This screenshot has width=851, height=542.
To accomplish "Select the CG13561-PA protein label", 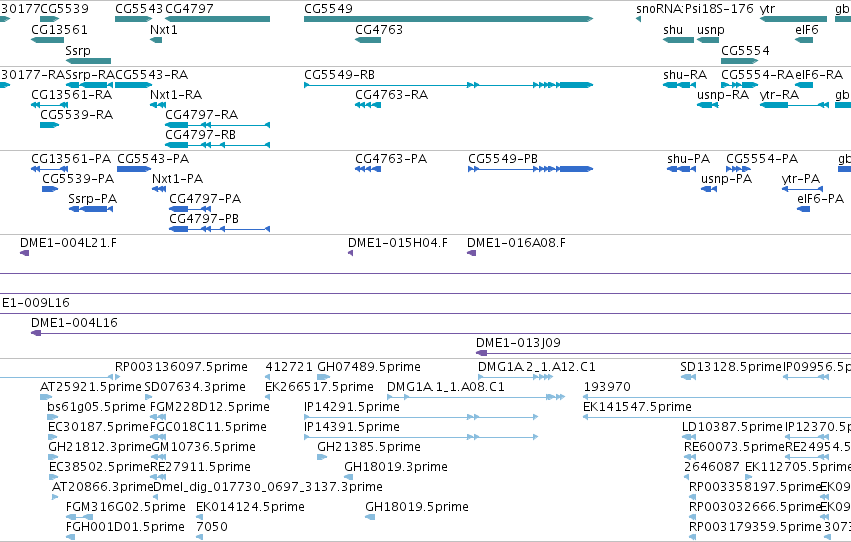I will point(71,159).
